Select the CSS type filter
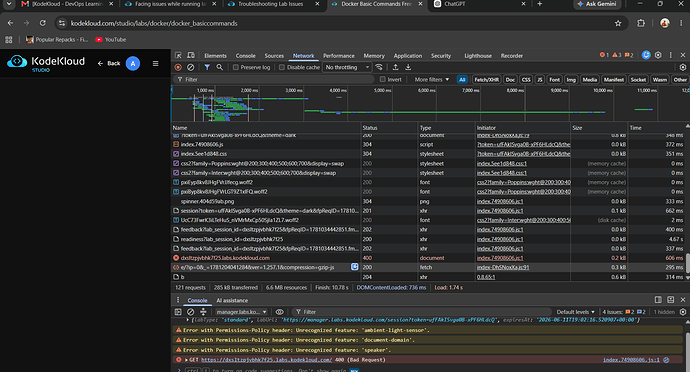The height and width of the screenshot is (372, 690). coord(526,80)
